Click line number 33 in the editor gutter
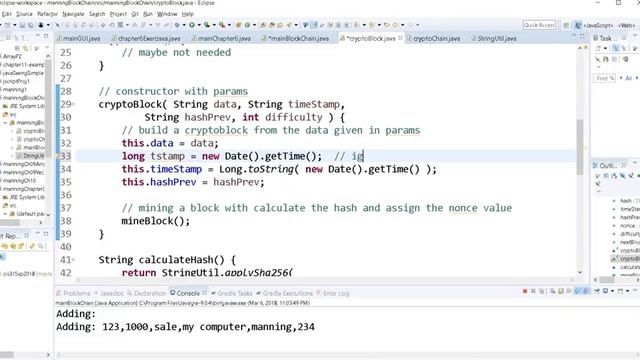The image size is (640, 360). pos(66,156)
